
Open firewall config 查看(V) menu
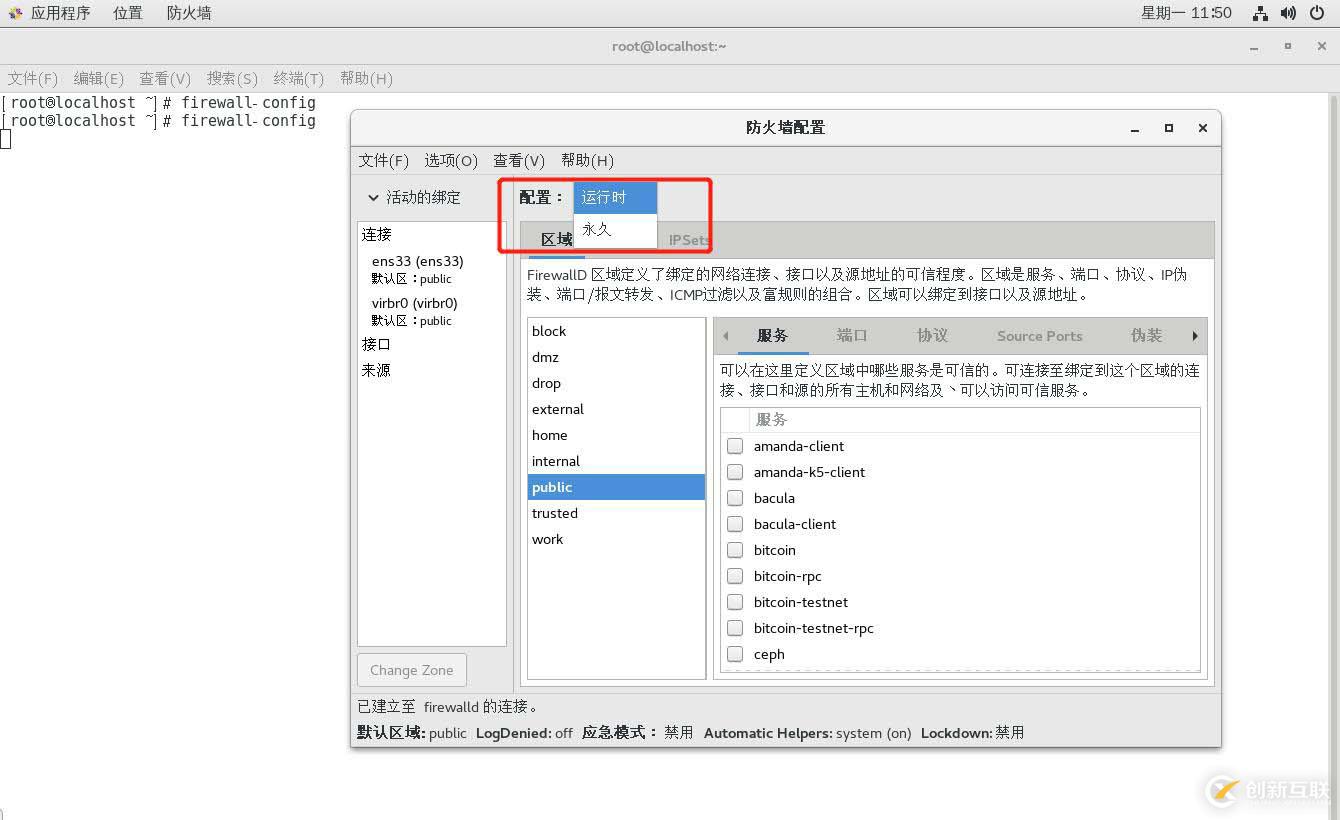[x=519, y=160]
